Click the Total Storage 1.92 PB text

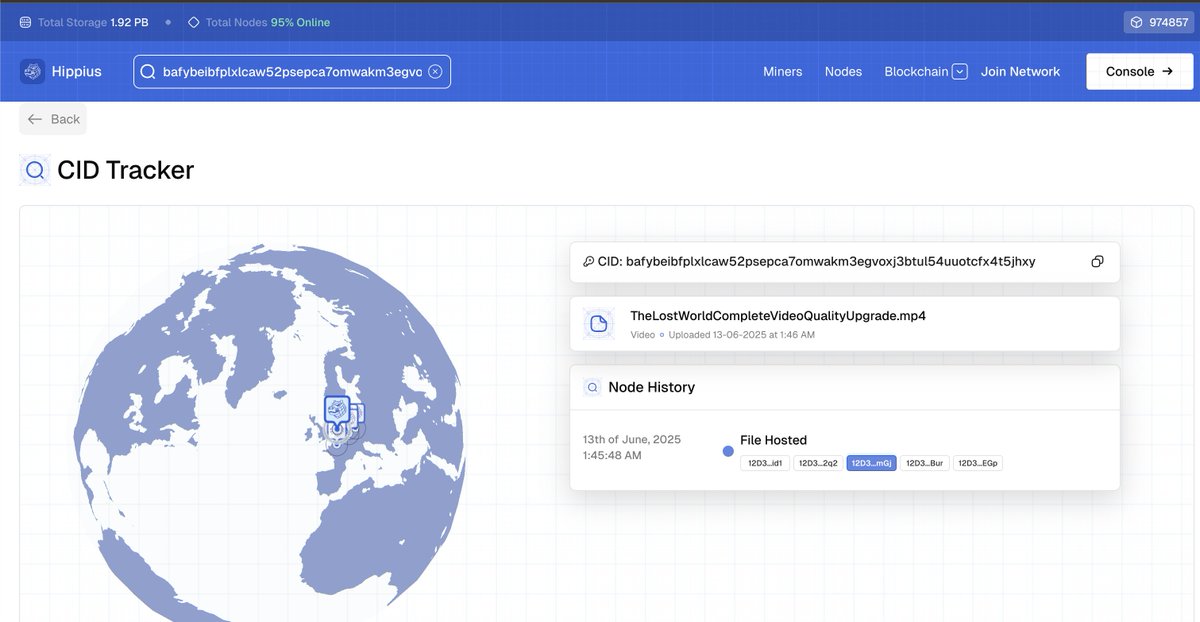[93, 22]
